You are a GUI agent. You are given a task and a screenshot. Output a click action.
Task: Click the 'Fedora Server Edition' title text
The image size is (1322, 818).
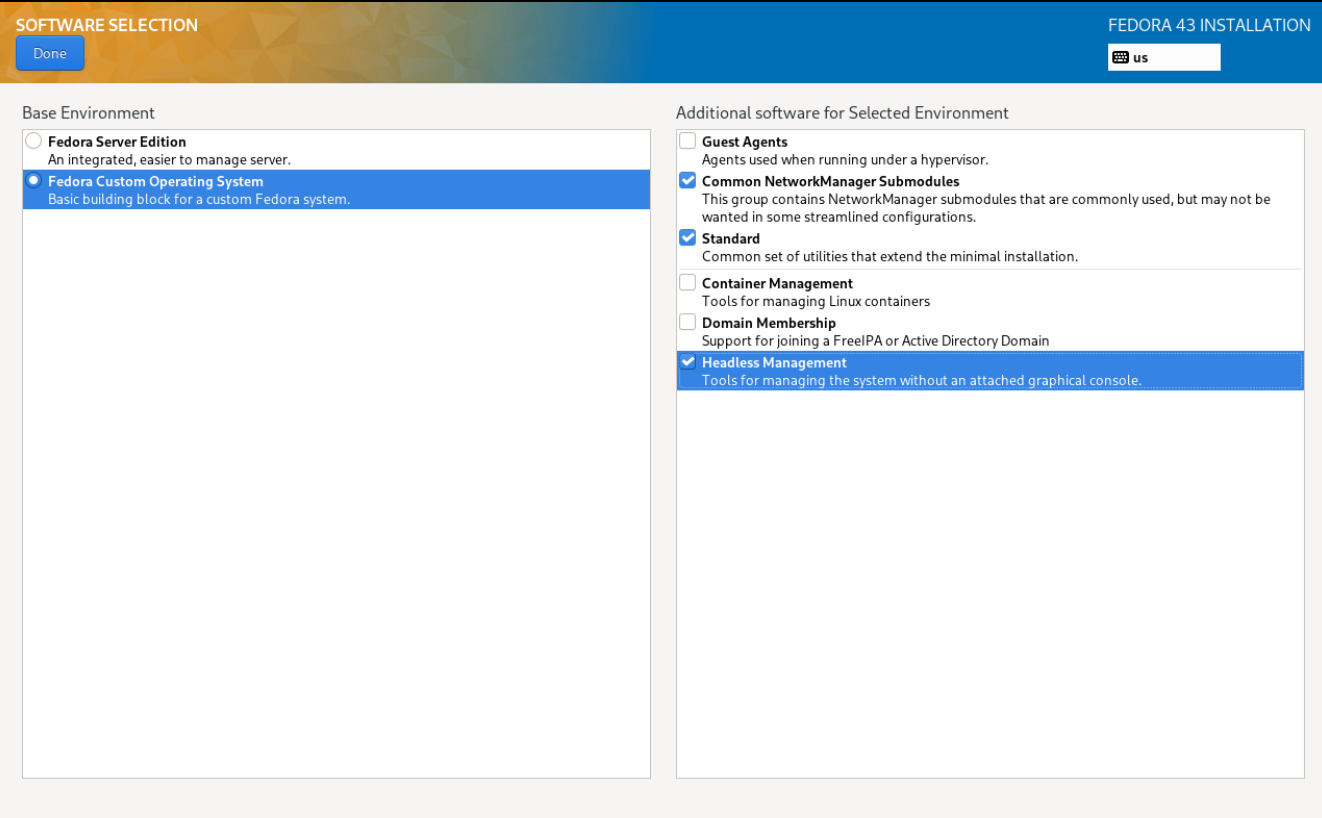[x=117, y=142]
